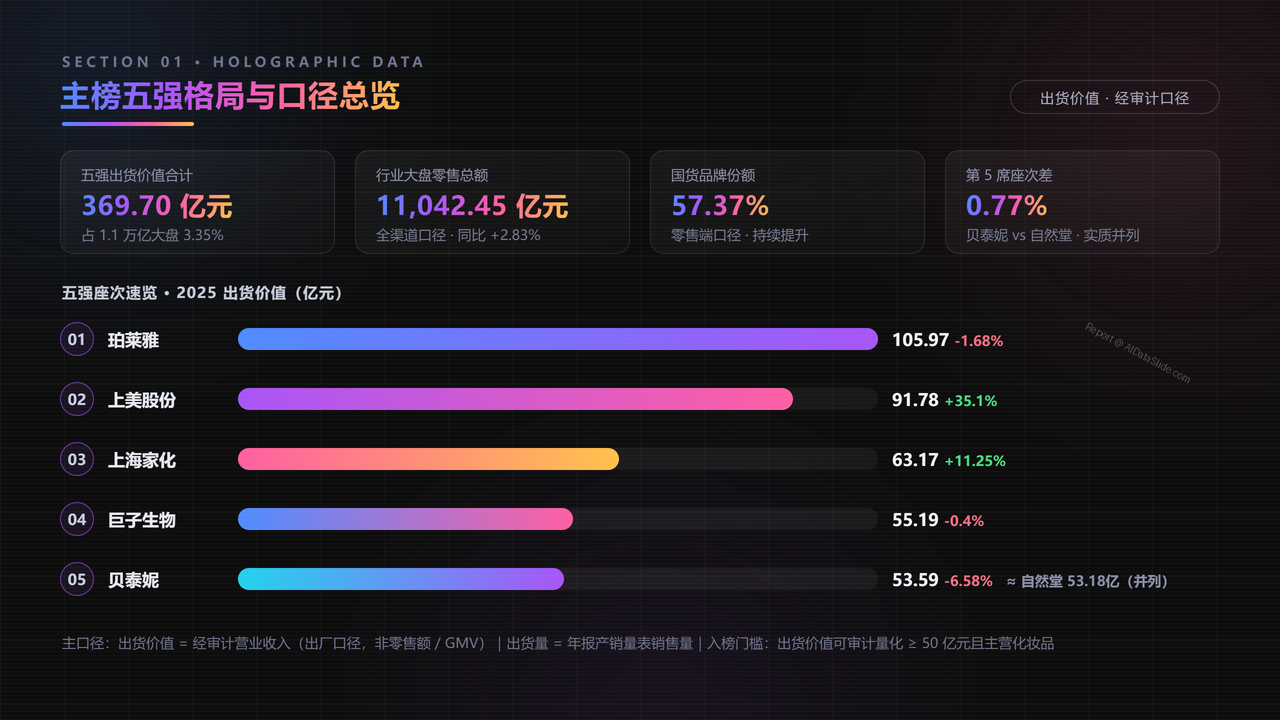Click the title "主榜五强格局与口径总览"
Screen dimensions: 1280x720
tap(231, 96)
